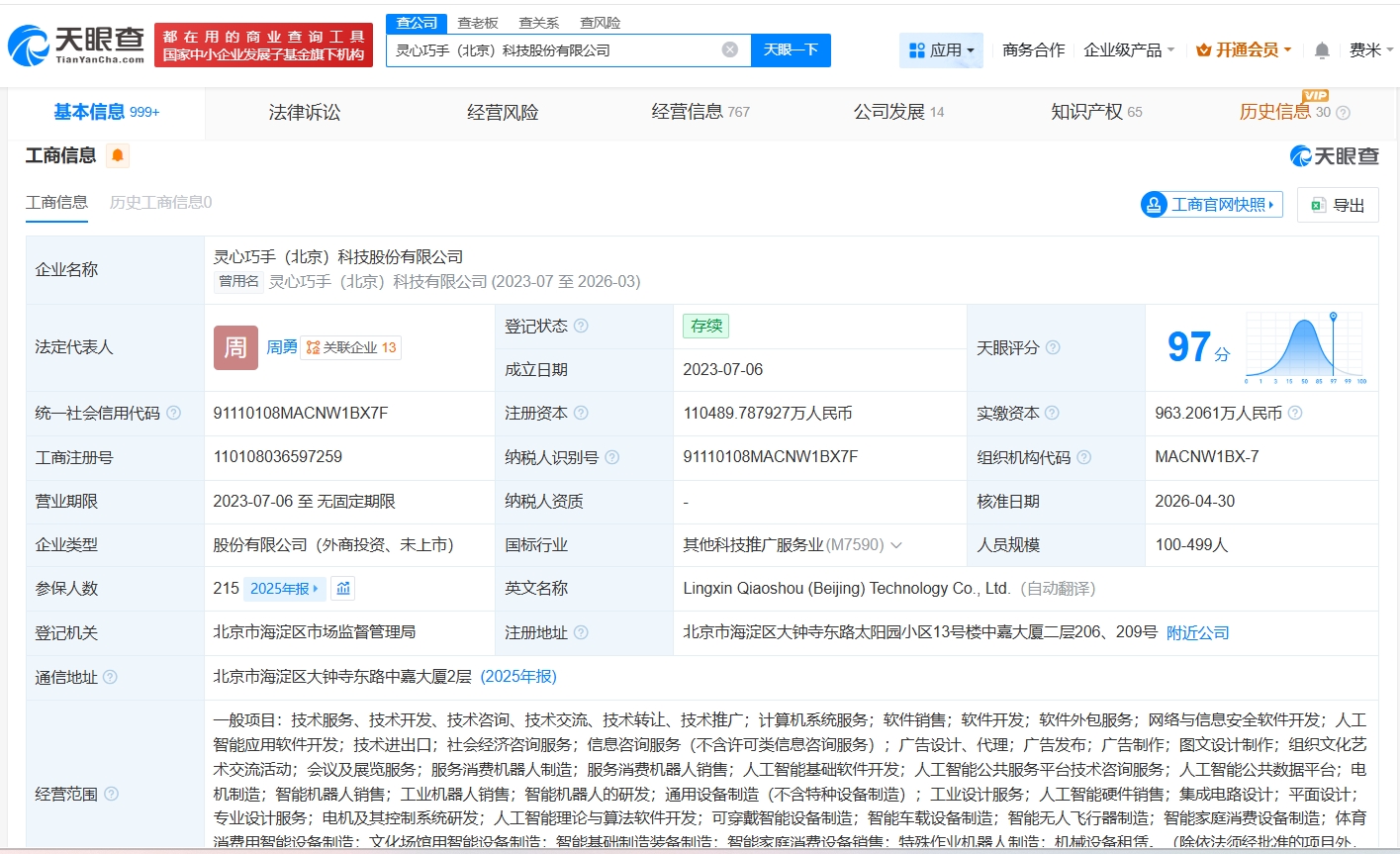The height and width of the screenshot is (854, 1400).
Task: Switch to 查关系 search tab
Action: click(x=538, y=23)
